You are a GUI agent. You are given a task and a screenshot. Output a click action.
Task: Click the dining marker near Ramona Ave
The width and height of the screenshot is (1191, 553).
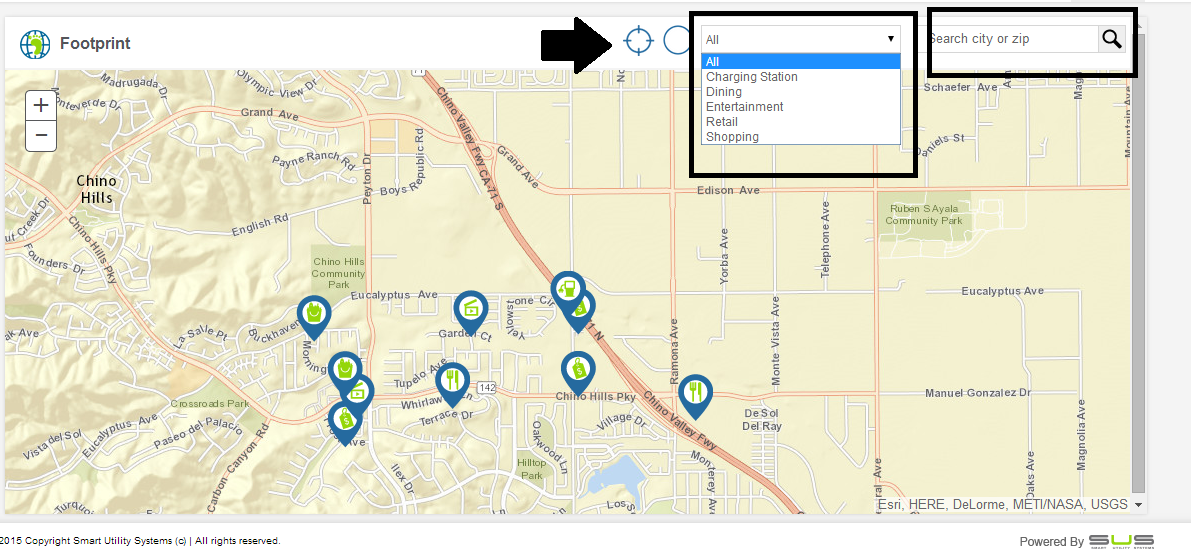(695, 393)
